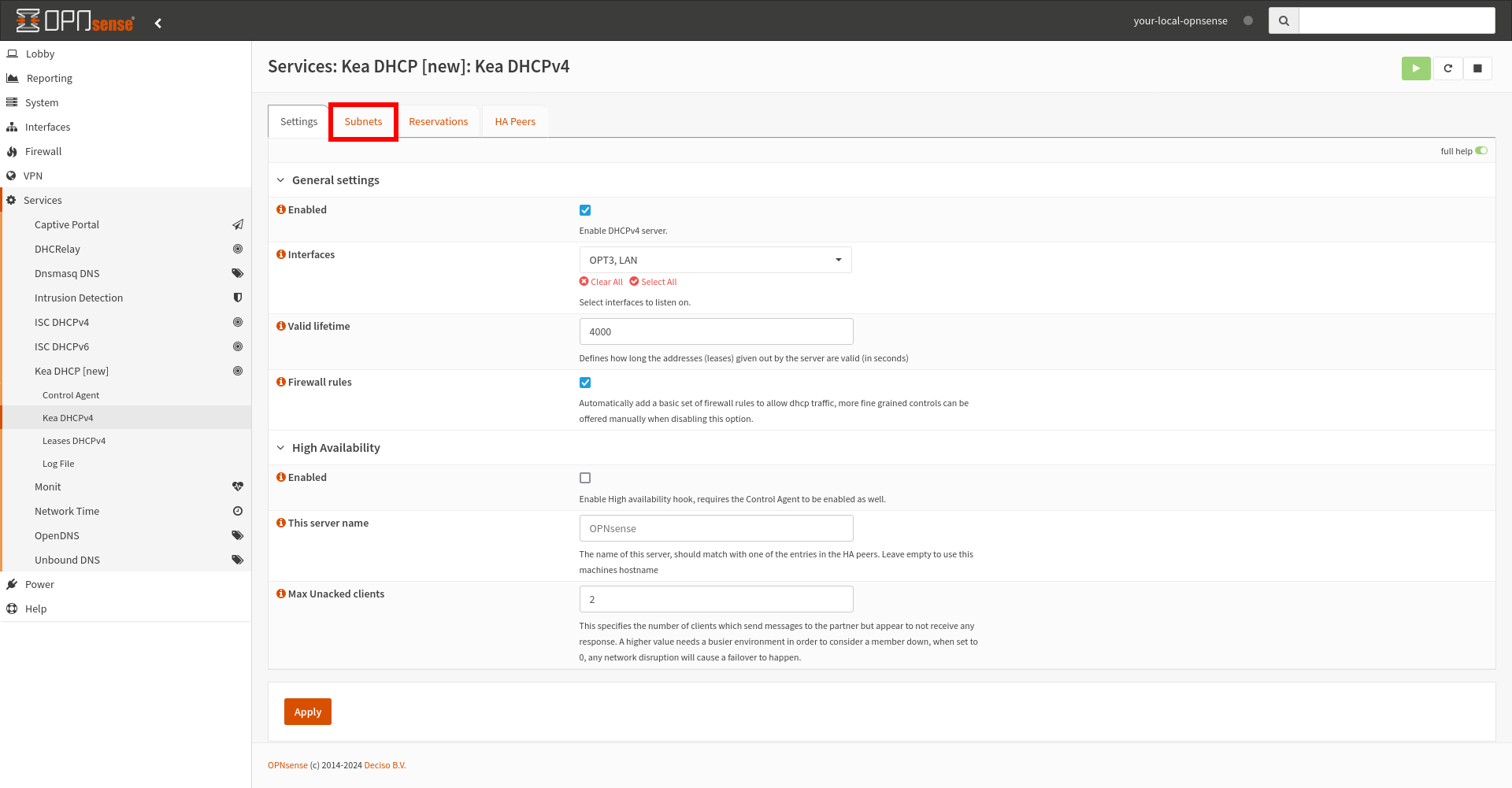Show help for General settings Enabled info icon
The image size is (1512, 788).
click(281, 209)
